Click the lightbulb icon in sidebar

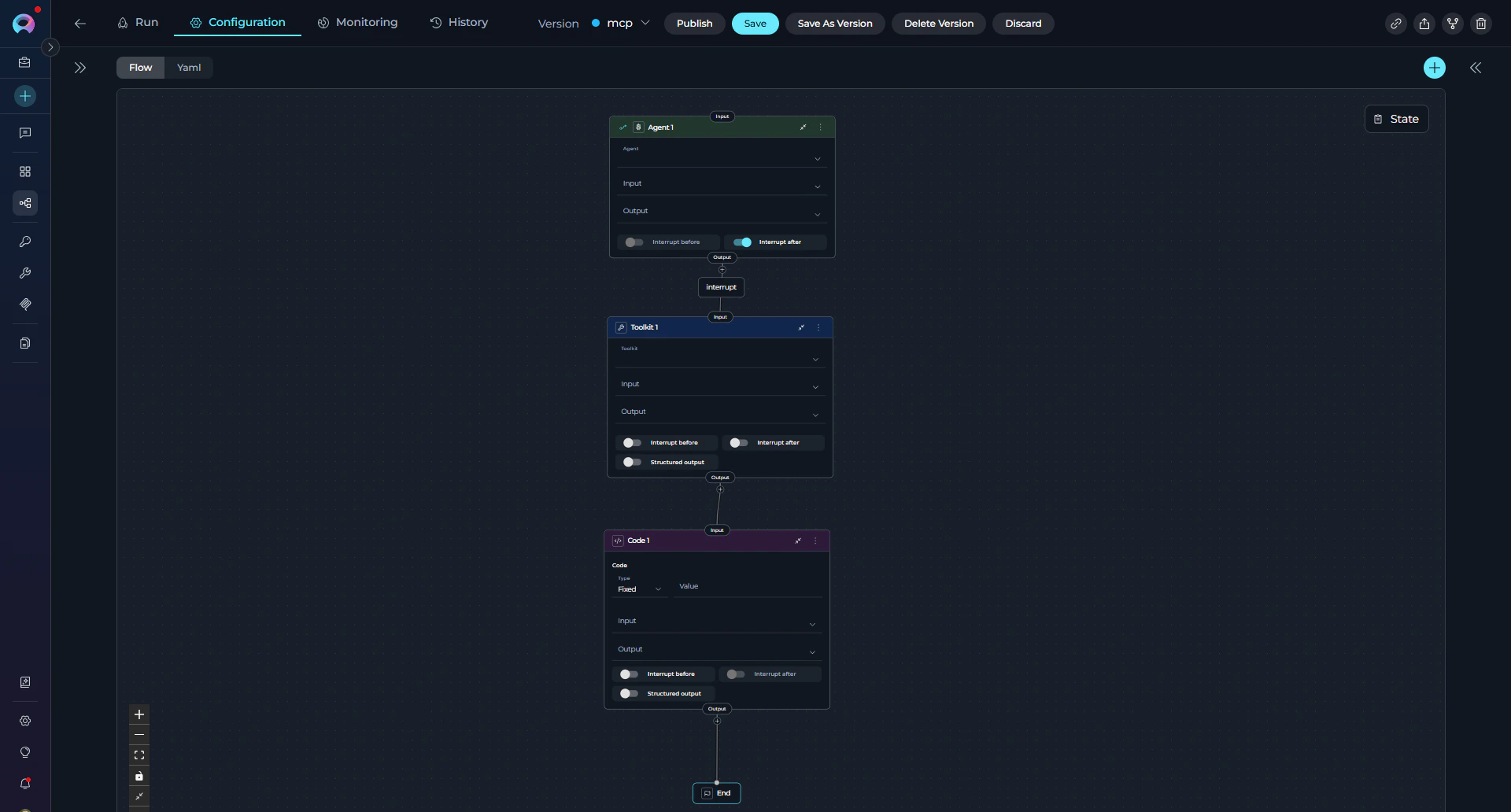pyautogui.click(x=25, y=752)
